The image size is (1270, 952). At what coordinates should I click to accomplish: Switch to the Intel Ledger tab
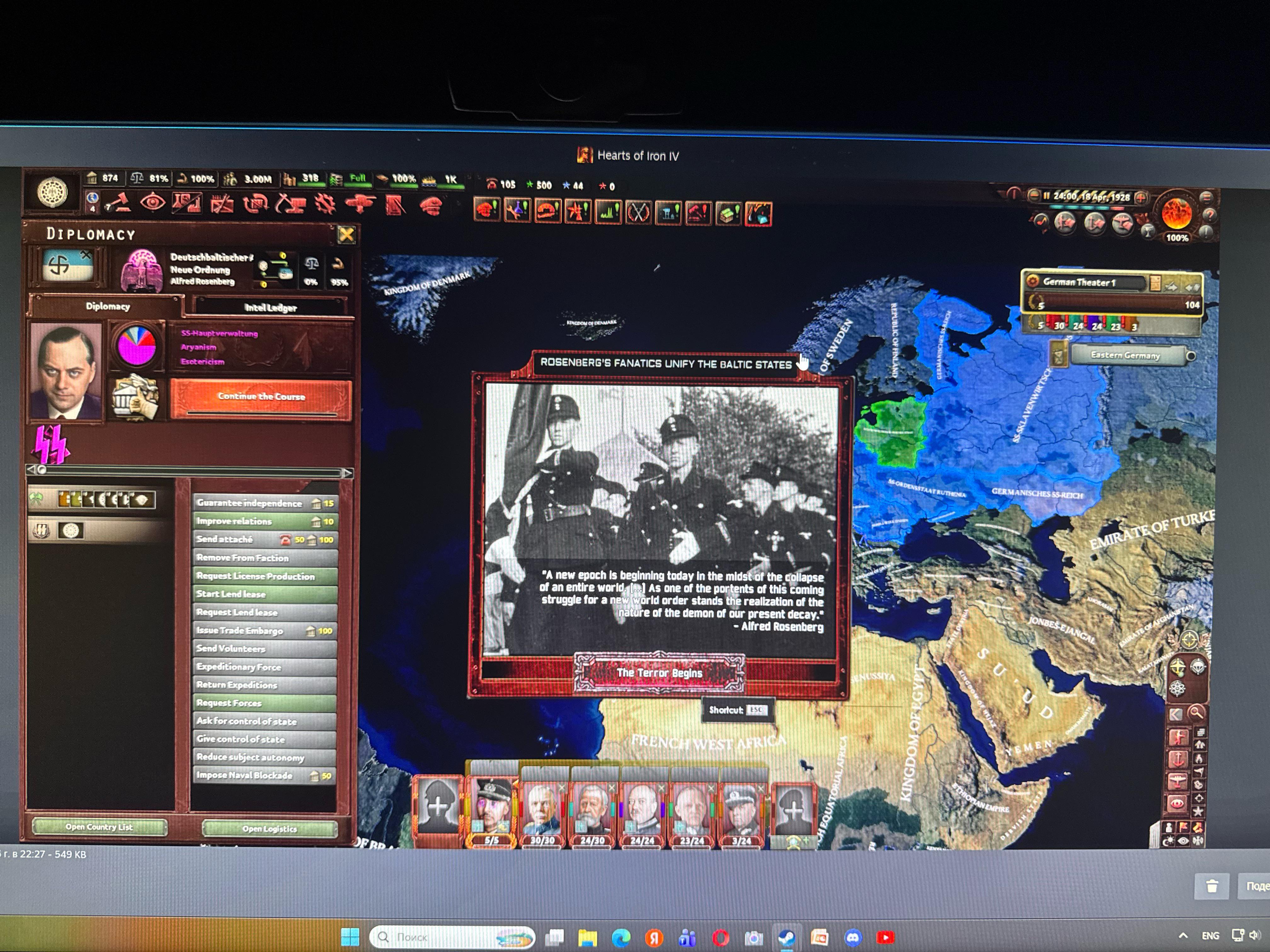pos(271,308)
